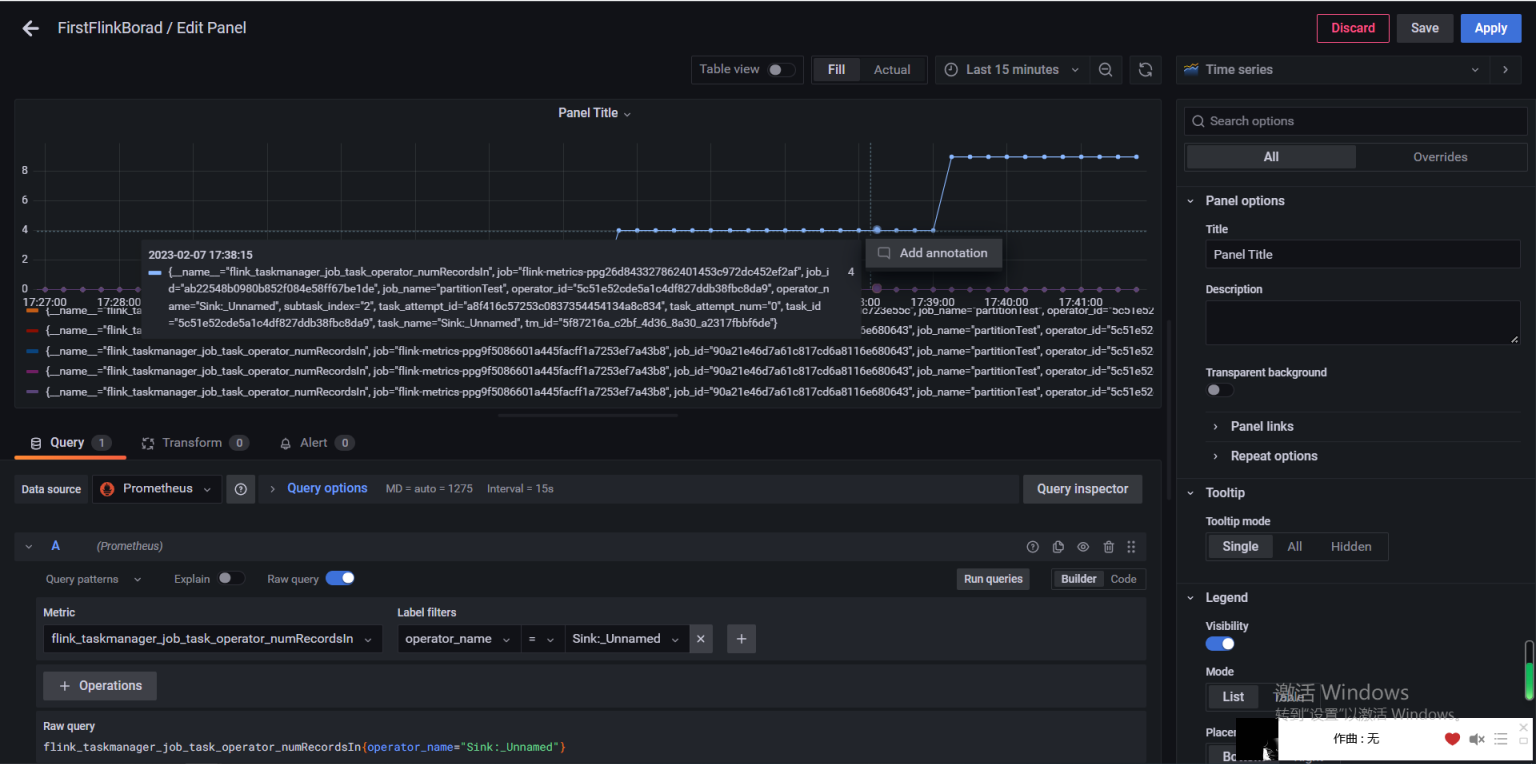Collapse the Panel options section
The height and width of the screenshot is (764, 1536).
click(1245, 201)
